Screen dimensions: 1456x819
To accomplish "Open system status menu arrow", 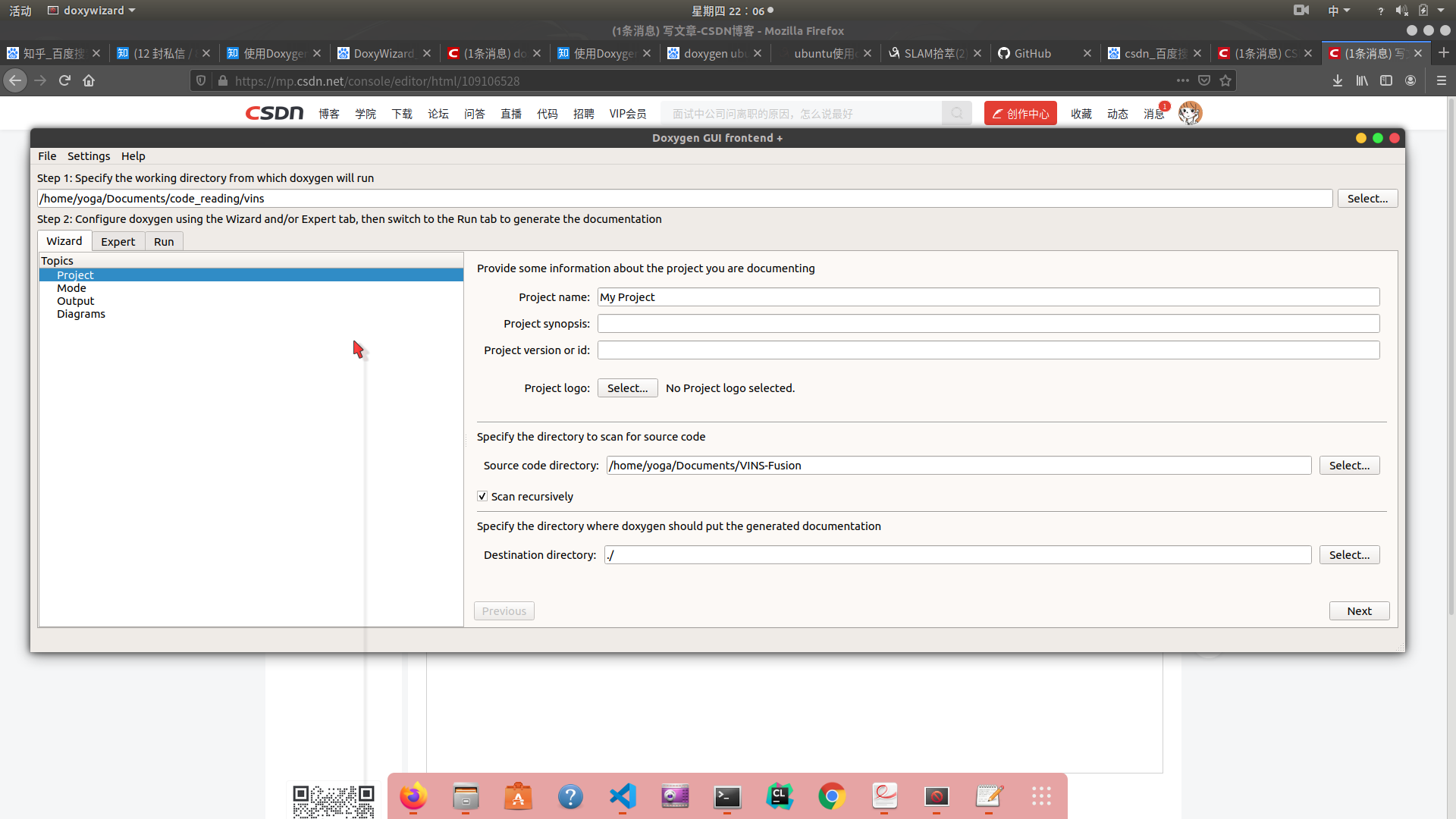I will [x=1441, y=11].
